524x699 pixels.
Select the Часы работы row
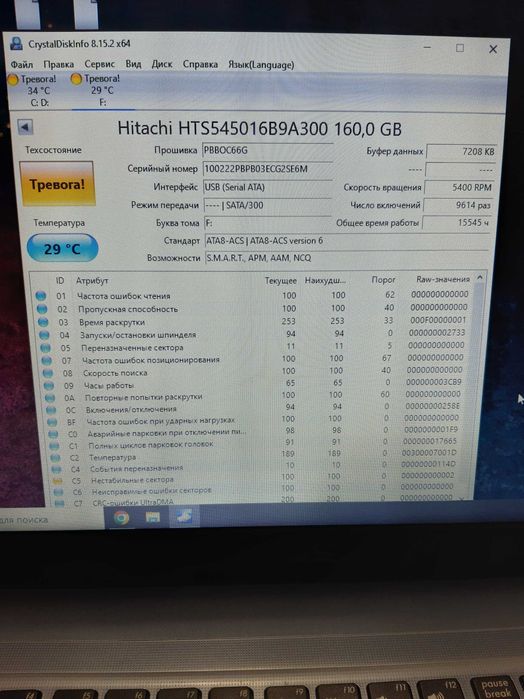pyautogui.click(x=255, y=384)
